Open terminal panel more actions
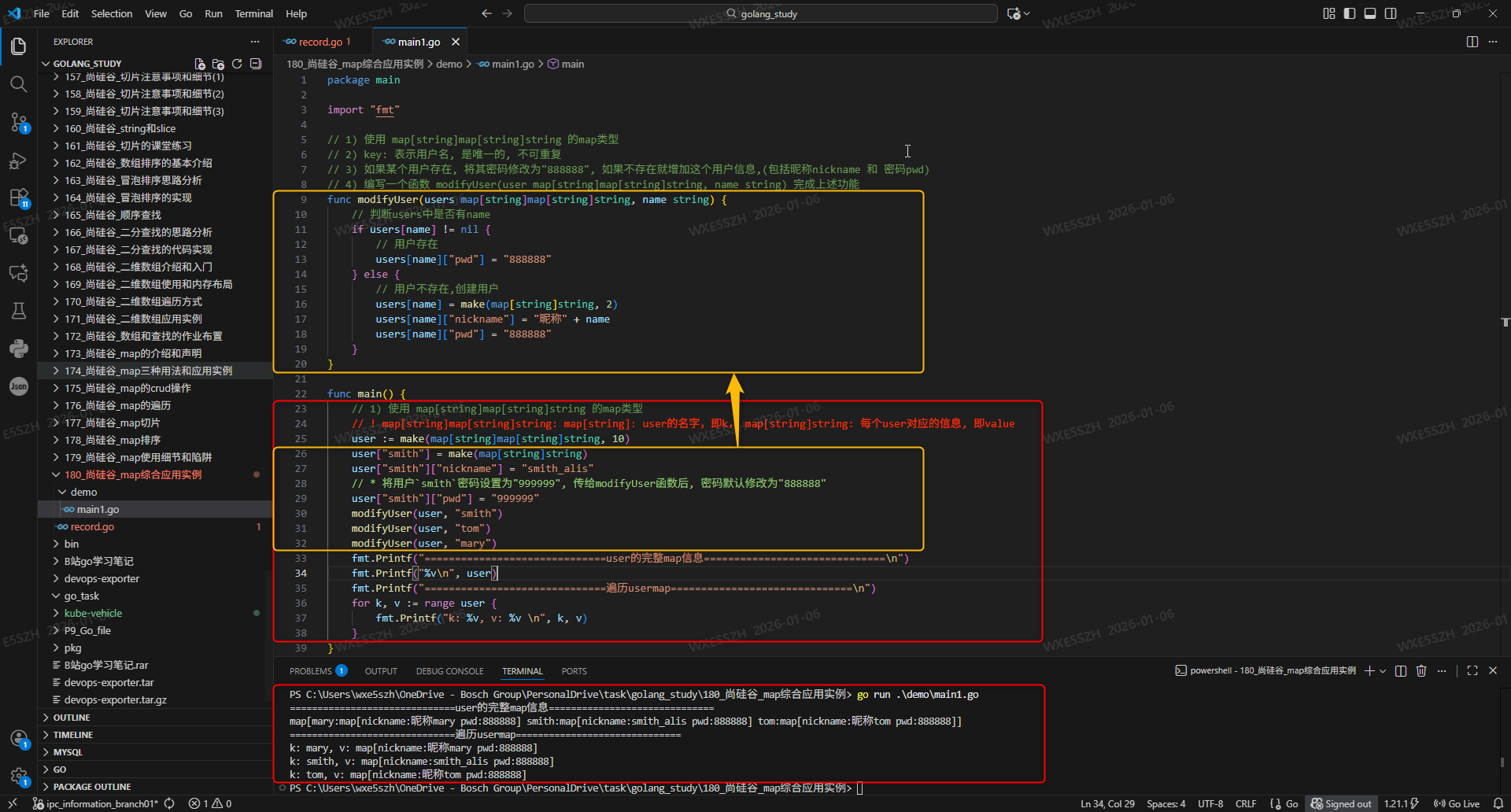 coord(1442,671)
